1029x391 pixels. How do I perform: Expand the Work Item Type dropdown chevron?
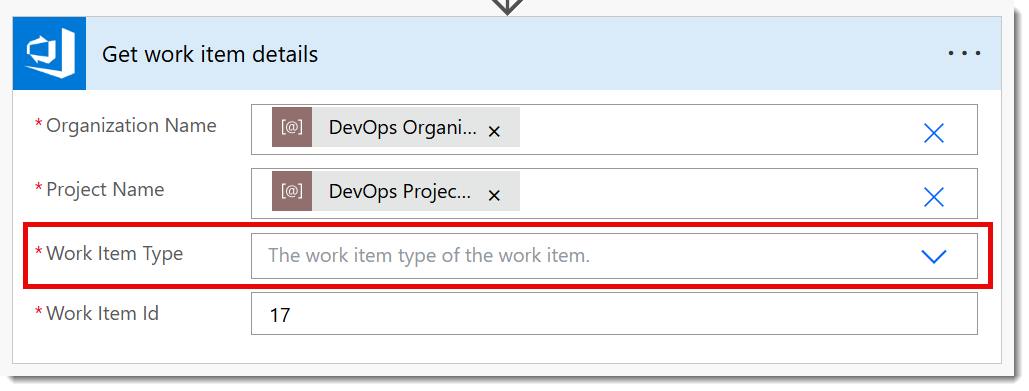tap(933, 257)
